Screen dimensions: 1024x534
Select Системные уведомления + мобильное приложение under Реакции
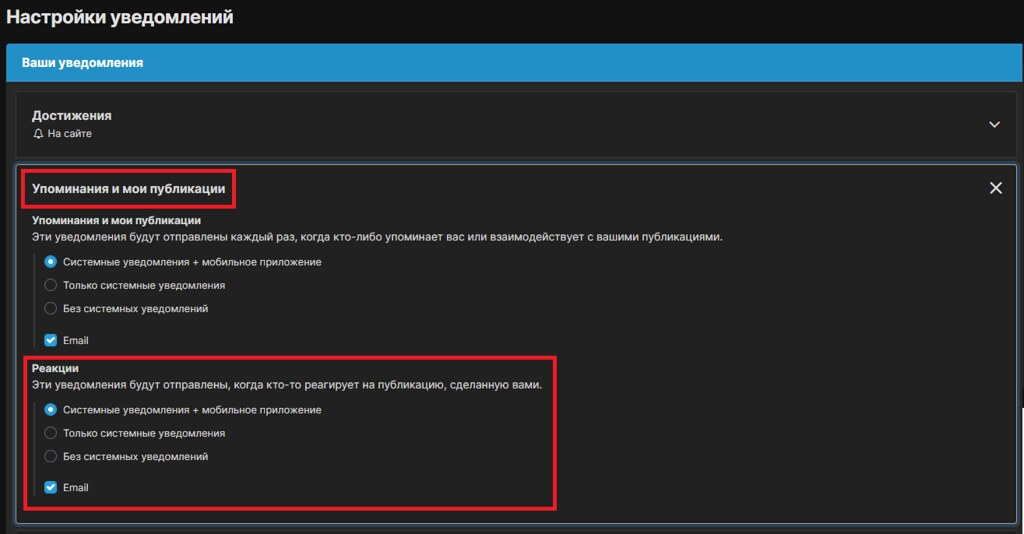(x=51, y=409)
